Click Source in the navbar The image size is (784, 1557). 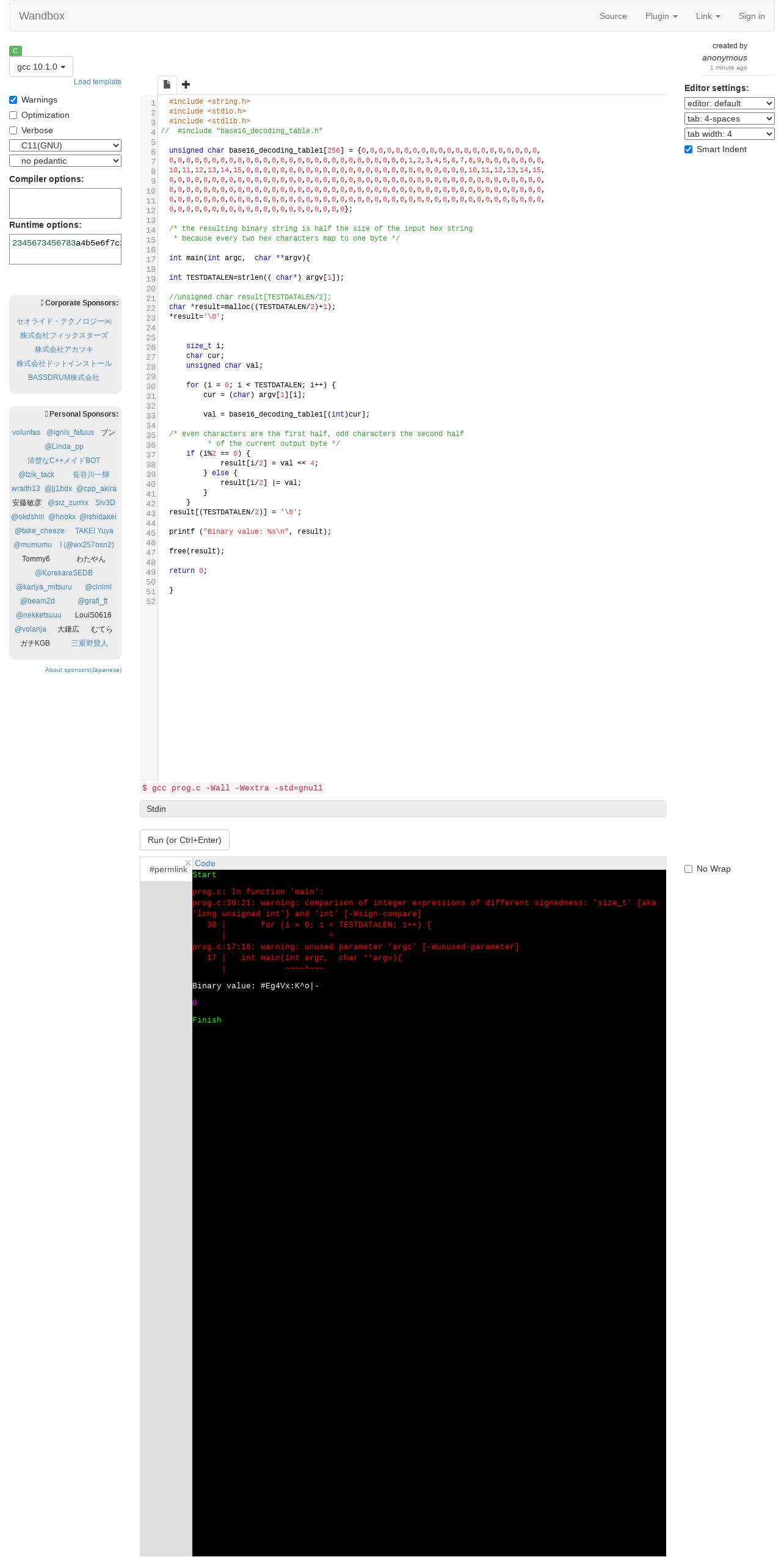click(613, 16)
